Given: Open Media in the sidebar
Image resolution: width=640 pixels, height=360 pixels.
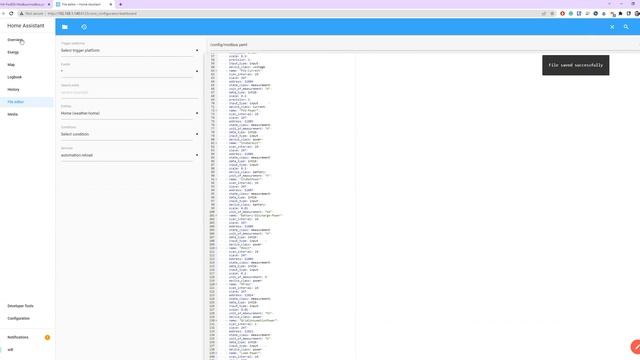Looking at the screenshot, I should click(x=27, y=114).
